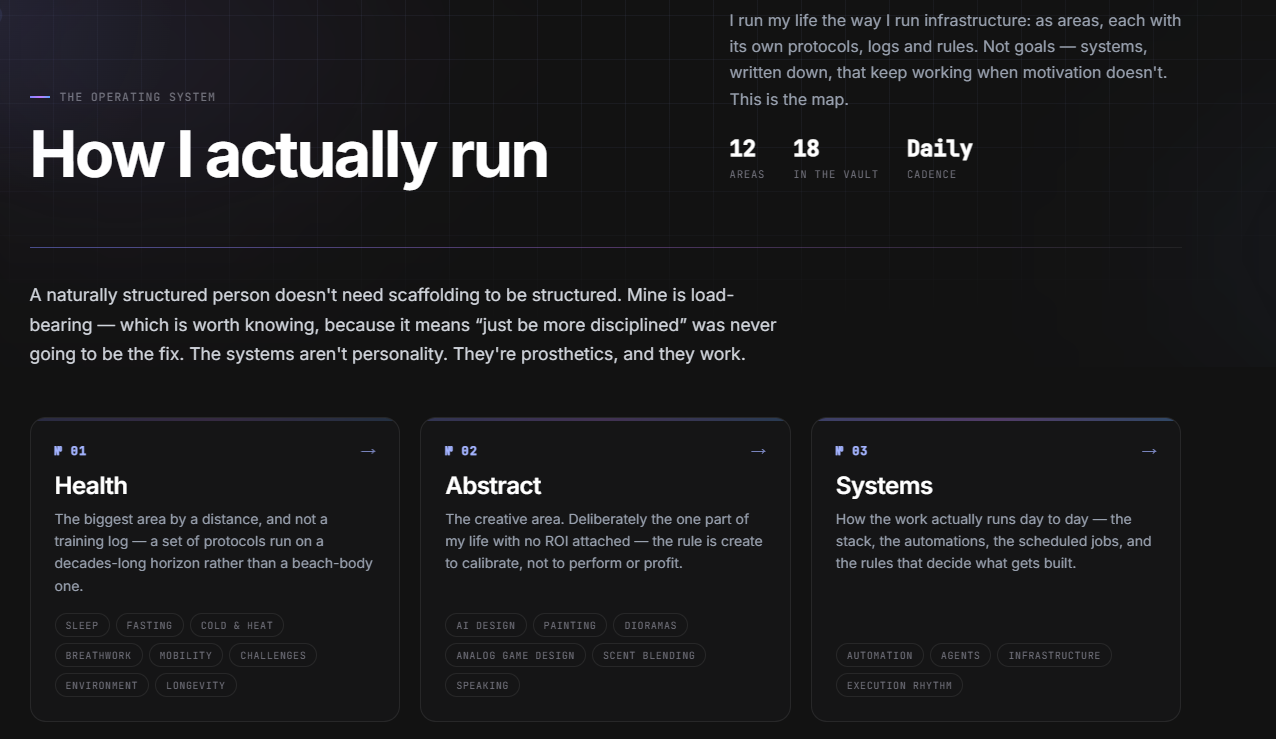
Task: Open the Abstract card arrow
Action: 758,451
